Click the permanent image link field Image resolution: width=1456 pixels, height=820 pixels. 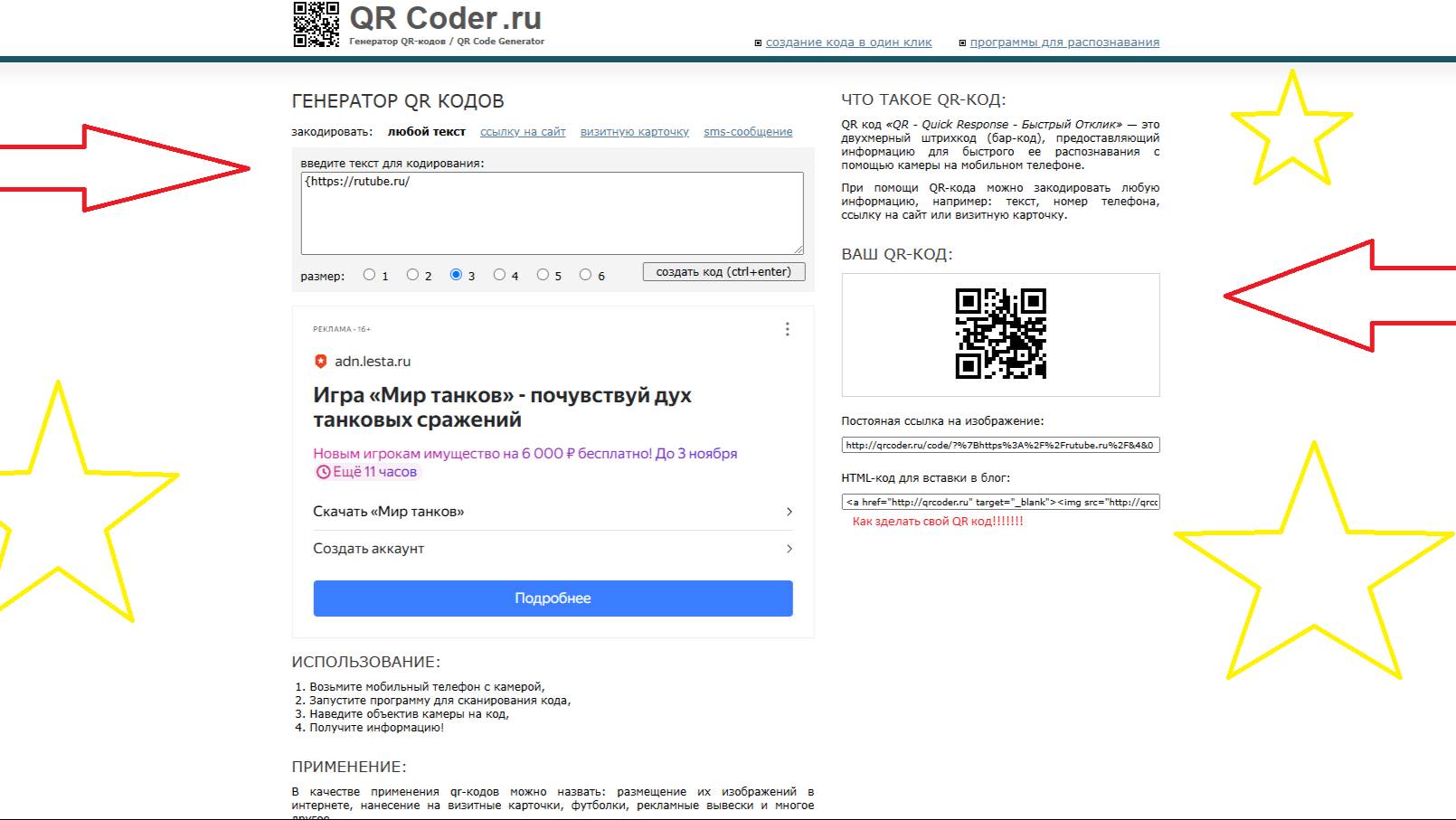click(1000, 445)
